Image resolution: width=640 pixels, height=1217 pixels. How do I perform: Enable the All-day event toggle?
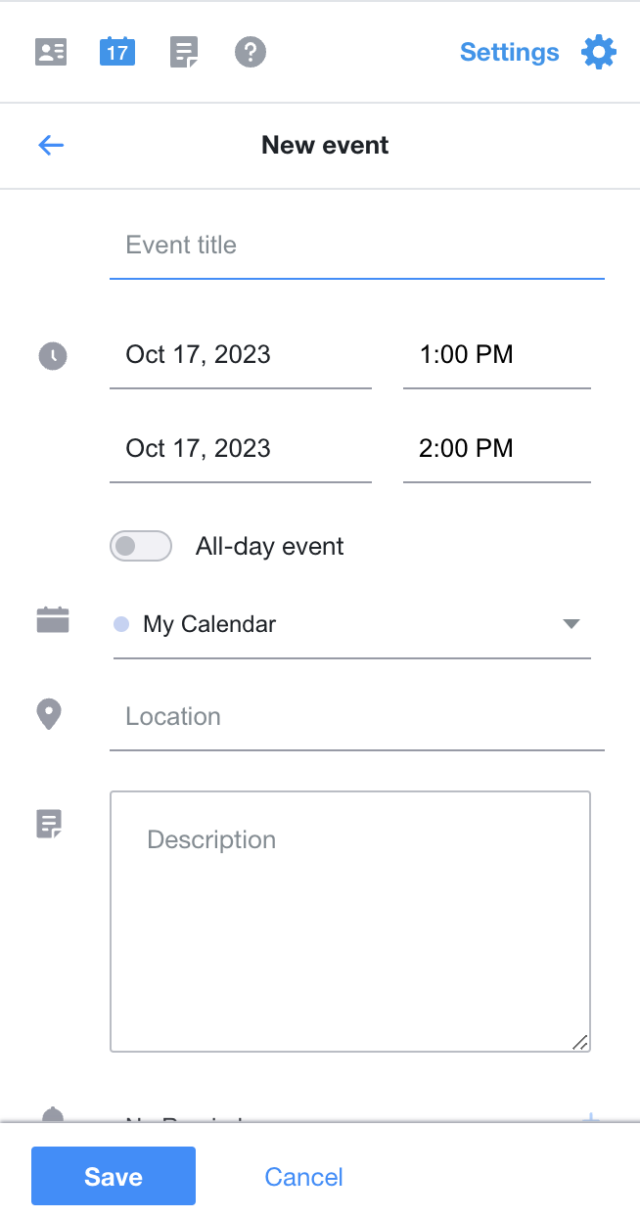point(140,546)
